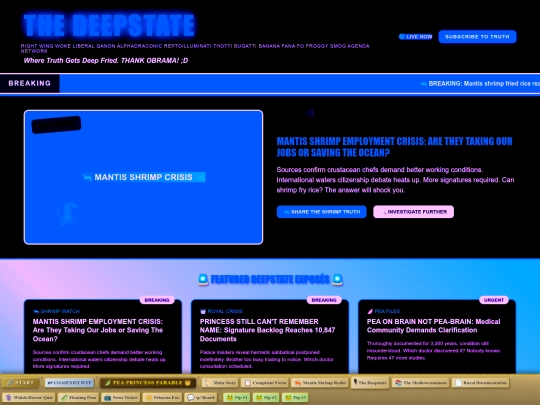The width and height of the screenshot is (540, 405).
Task: Click the black badge on the hero image
Action: (56, 125)
